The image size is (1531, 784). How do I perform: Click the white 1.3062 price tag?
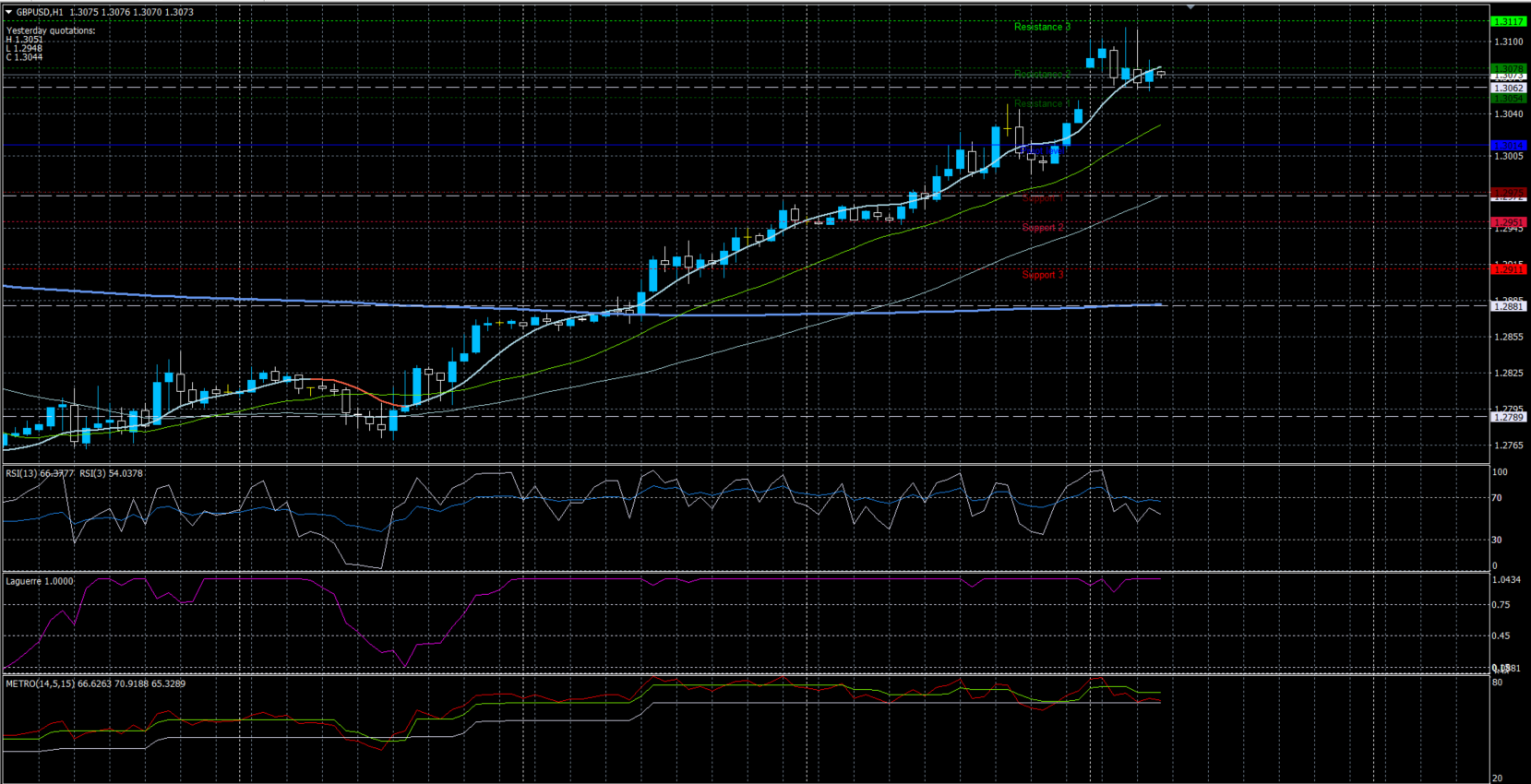pos(1509,88)
